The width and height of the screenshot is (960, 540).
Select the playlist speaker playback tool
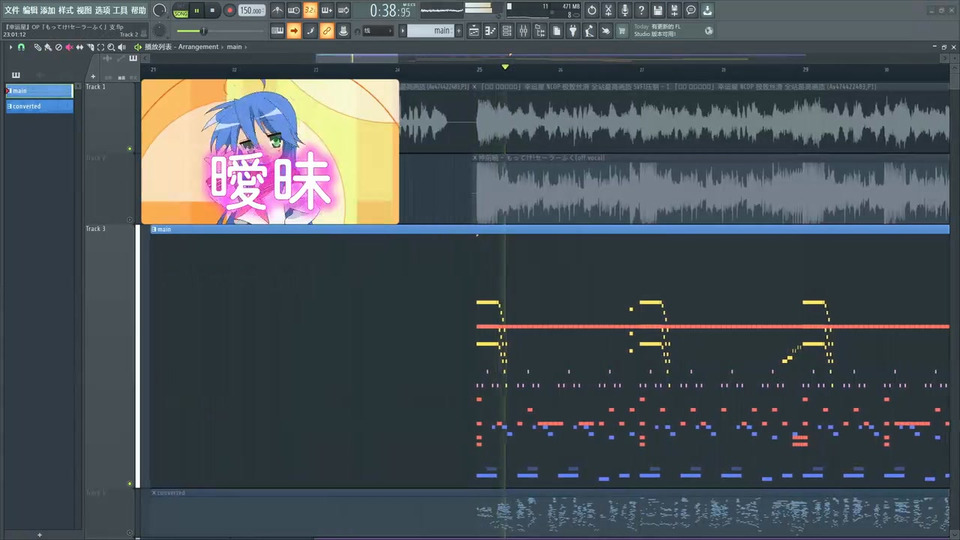122,47
